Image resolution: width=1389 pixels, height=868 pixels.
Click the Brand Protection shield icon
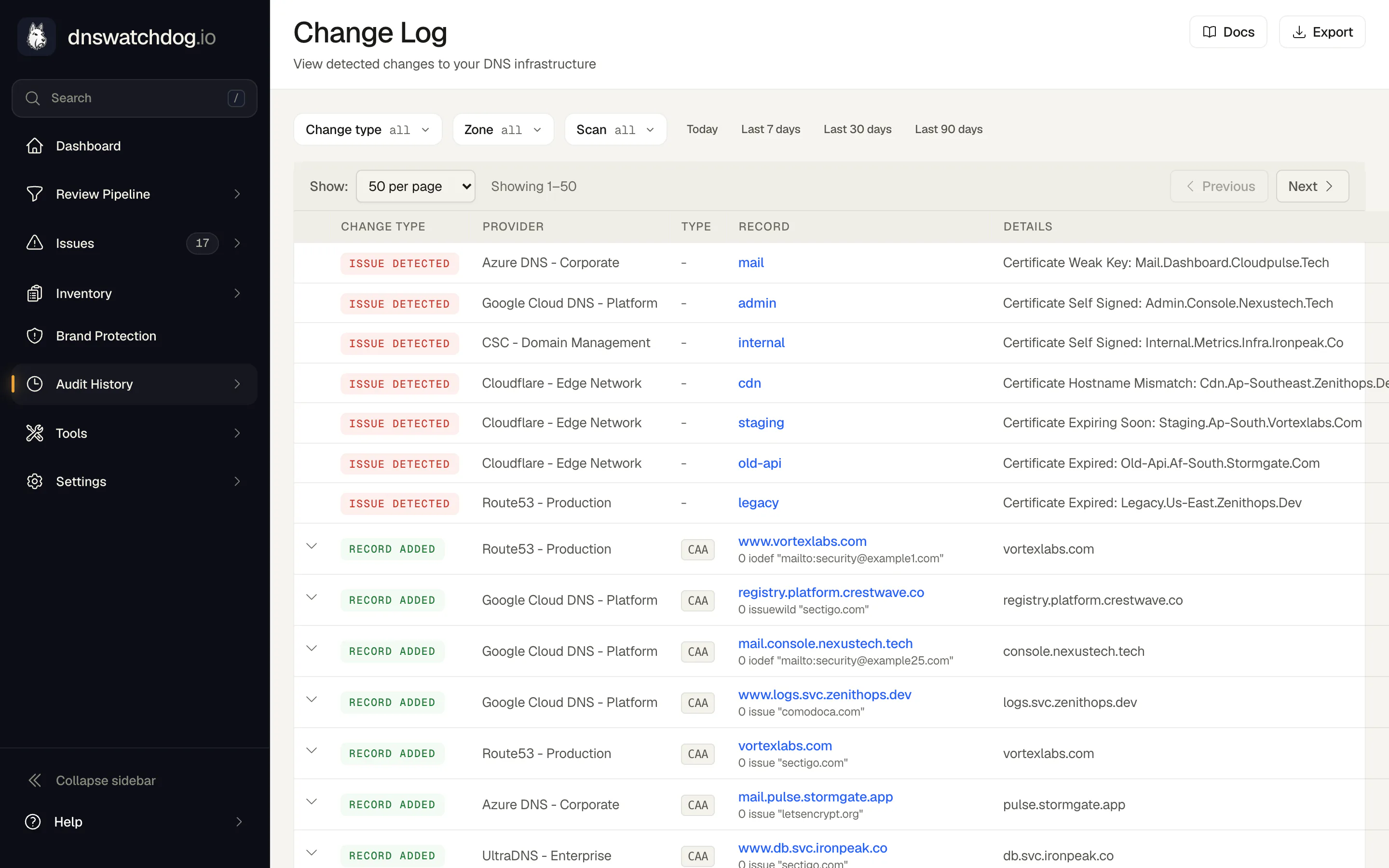tap(34, 336)
